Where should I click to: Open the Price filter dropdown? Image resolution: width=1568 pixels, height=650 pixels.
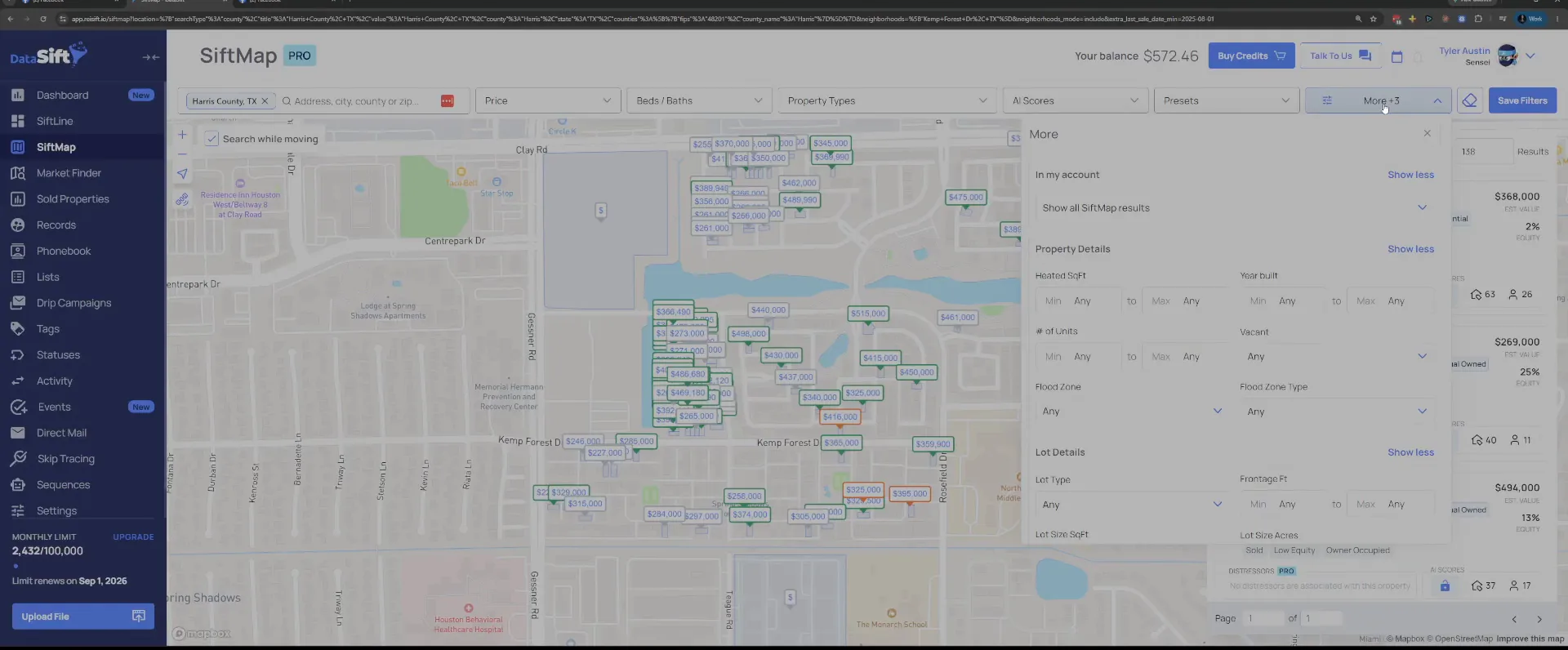547,100
